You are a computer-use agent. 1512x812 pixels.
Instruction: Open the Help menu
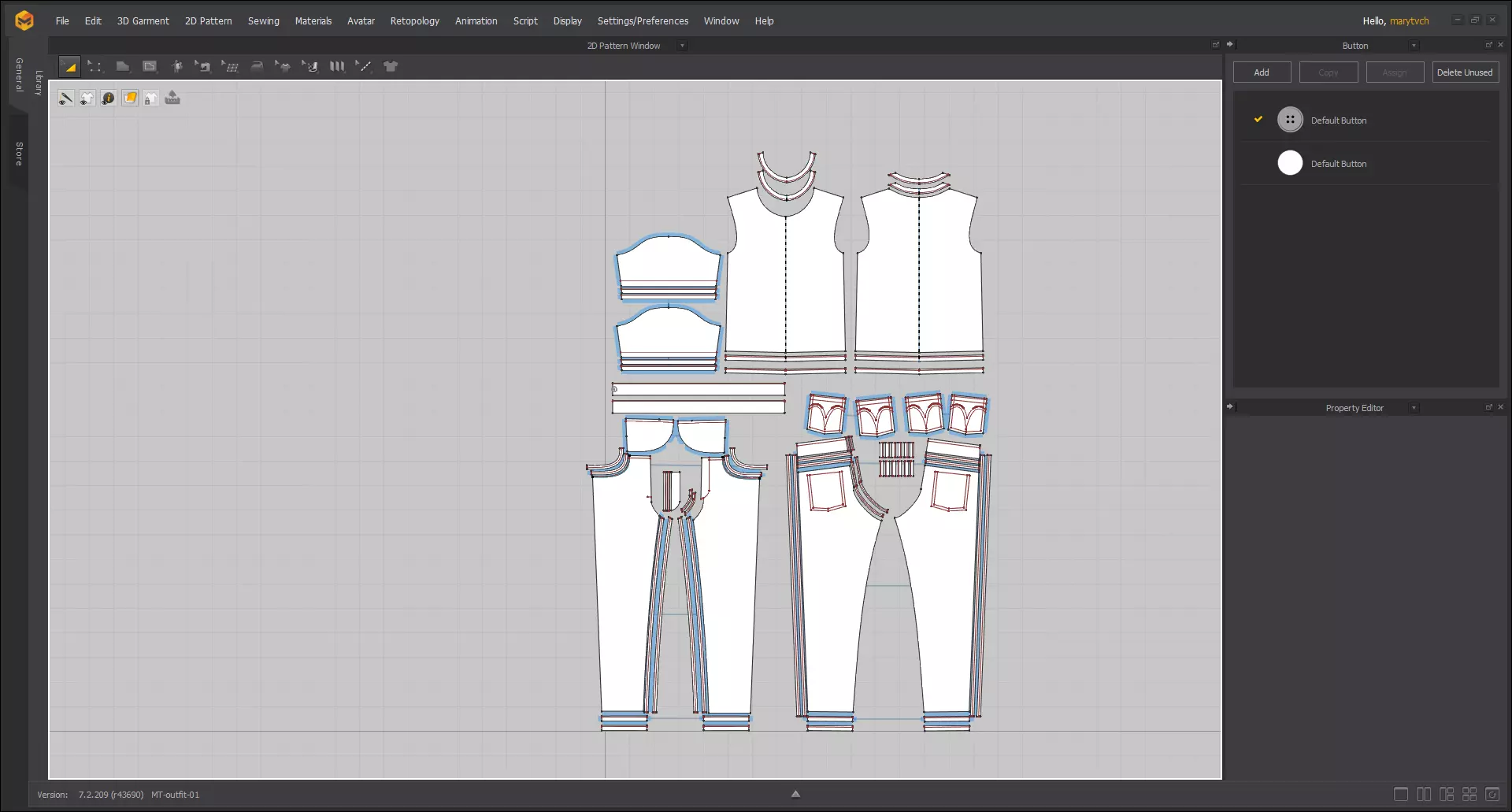coord(764,21)
